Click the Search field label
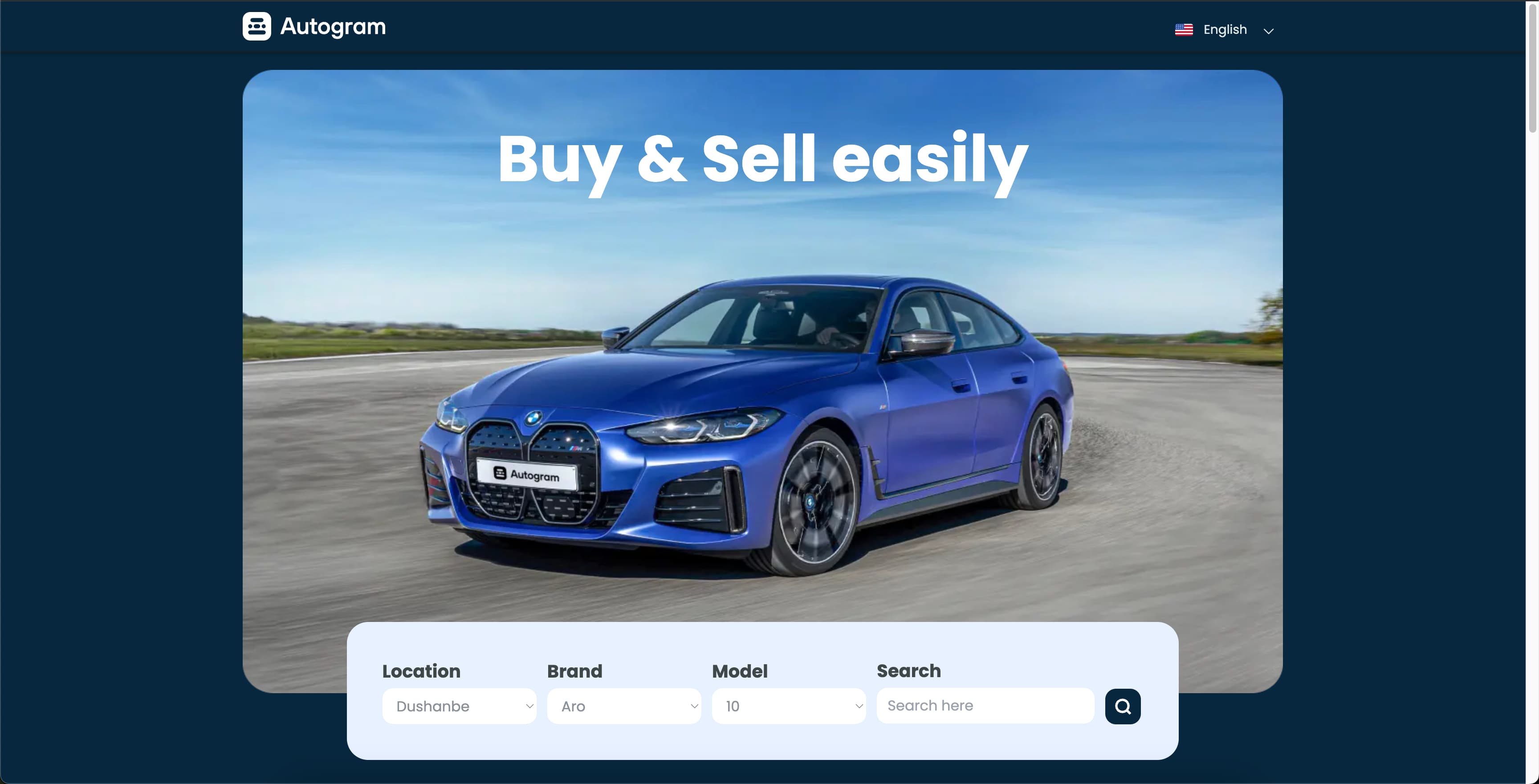This screenshot has height=784, width=1539. [909, 671]
